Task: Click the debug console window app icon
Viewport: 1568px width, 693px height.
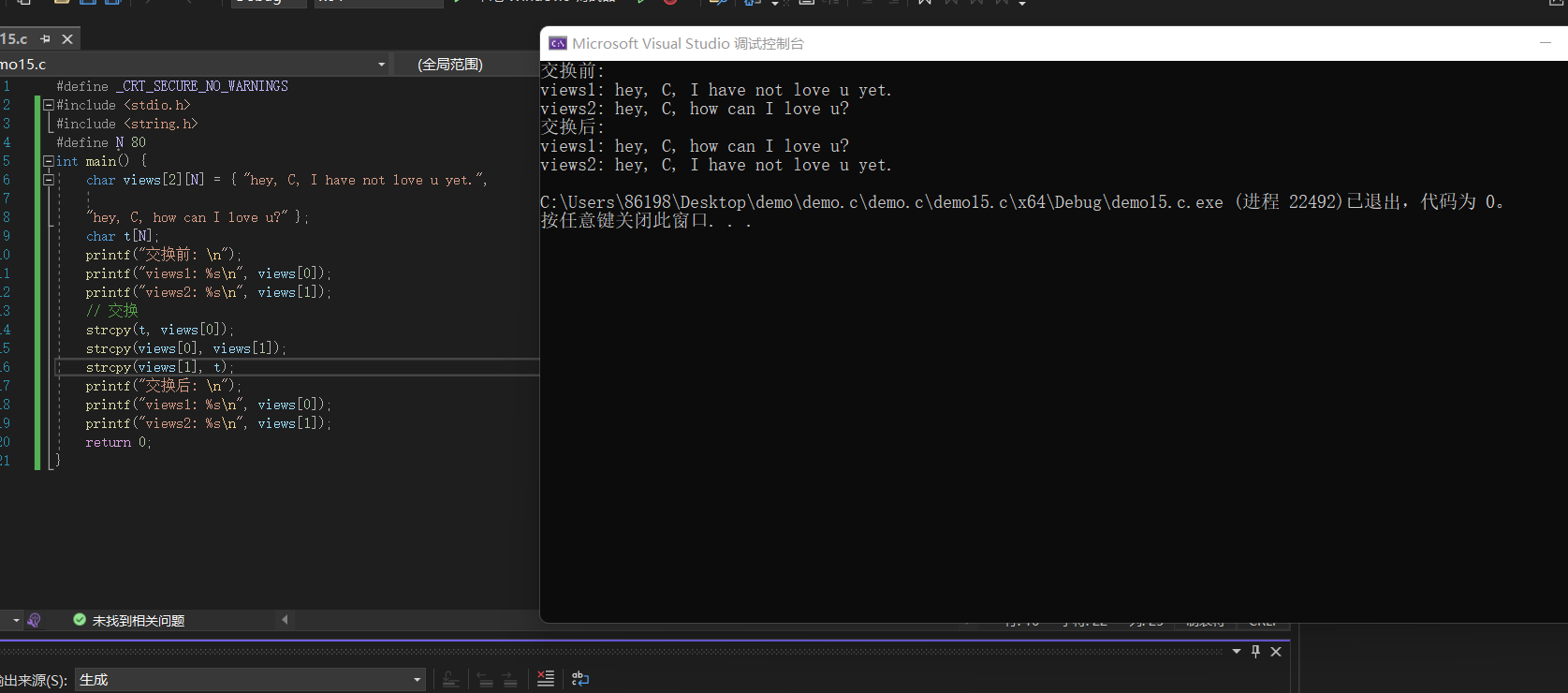Action: tap(558, 43)
